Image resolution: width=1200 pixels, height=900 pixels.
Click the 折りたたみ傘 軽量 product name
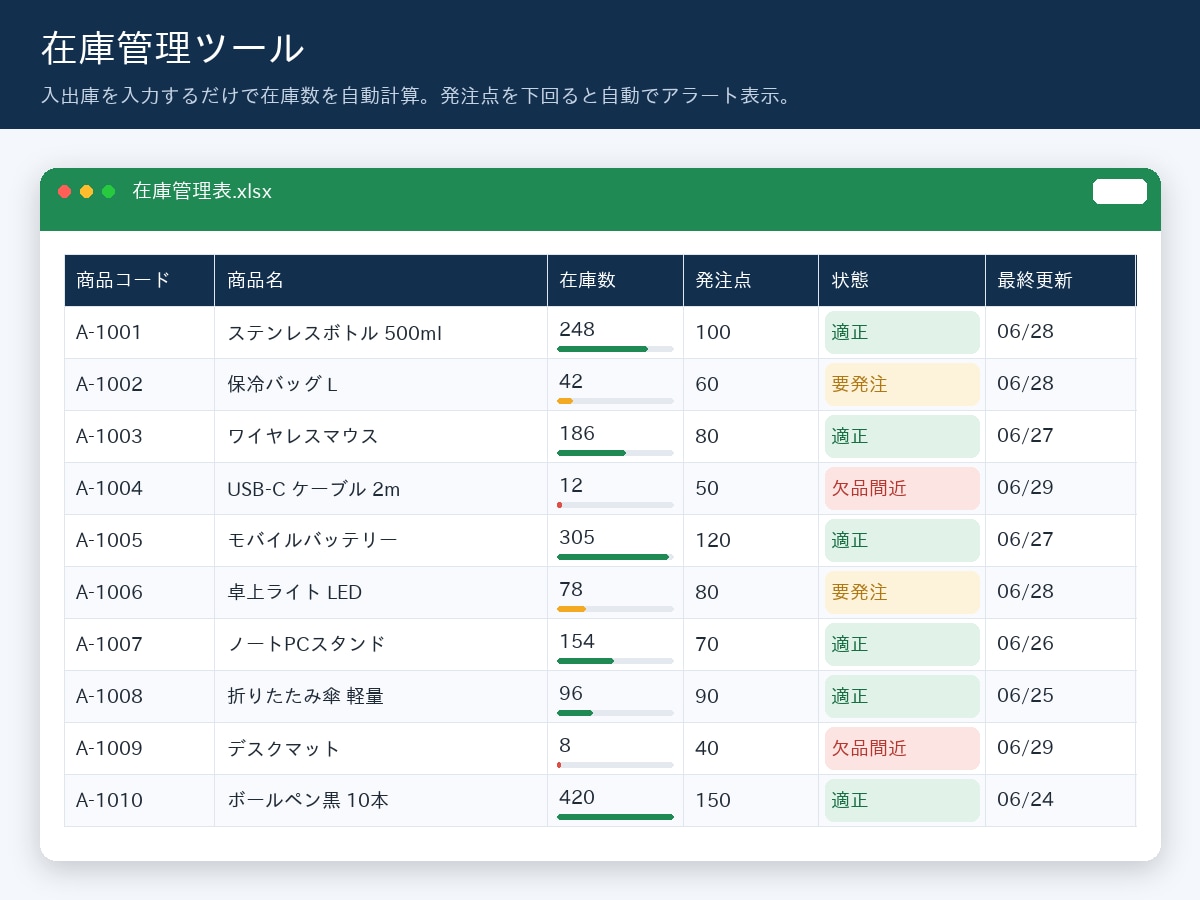pos(306,697)
